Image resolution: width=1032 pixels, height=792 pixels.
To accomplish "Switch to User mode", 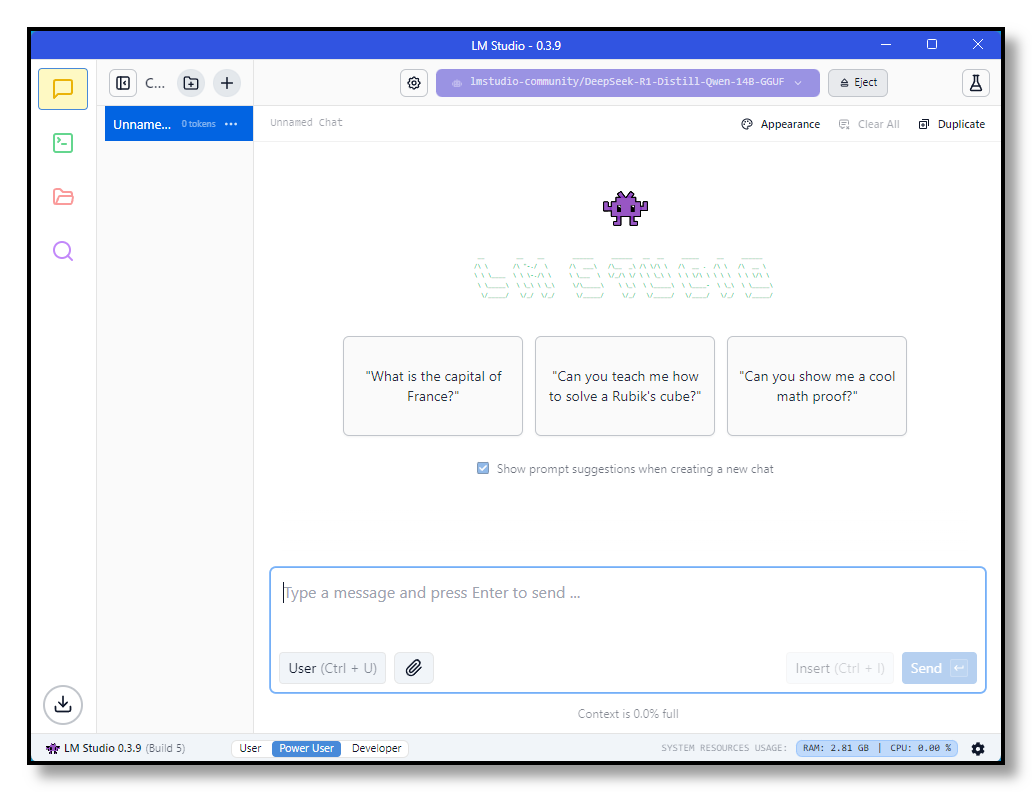I will (250, 749).
